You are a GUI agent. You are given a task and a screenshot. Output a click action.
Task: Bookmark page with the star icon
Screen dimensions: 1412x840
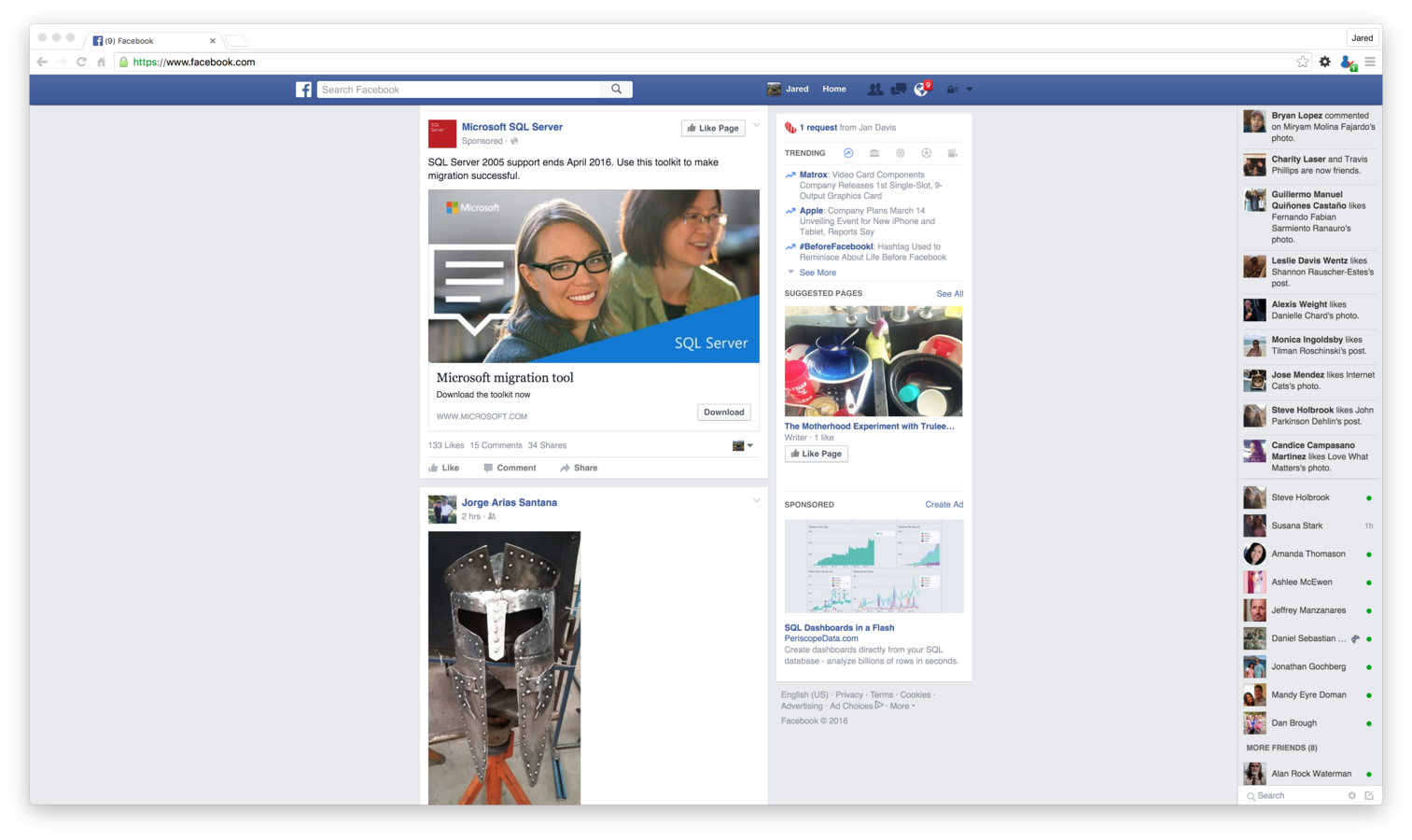click(1303, 62)
